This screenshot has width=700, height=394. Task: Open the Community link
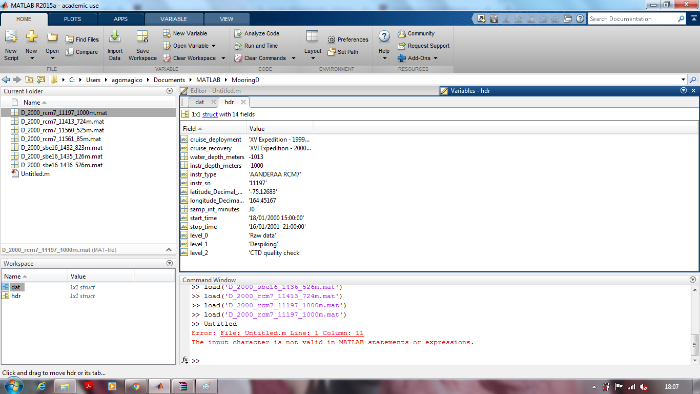point(416,33)
